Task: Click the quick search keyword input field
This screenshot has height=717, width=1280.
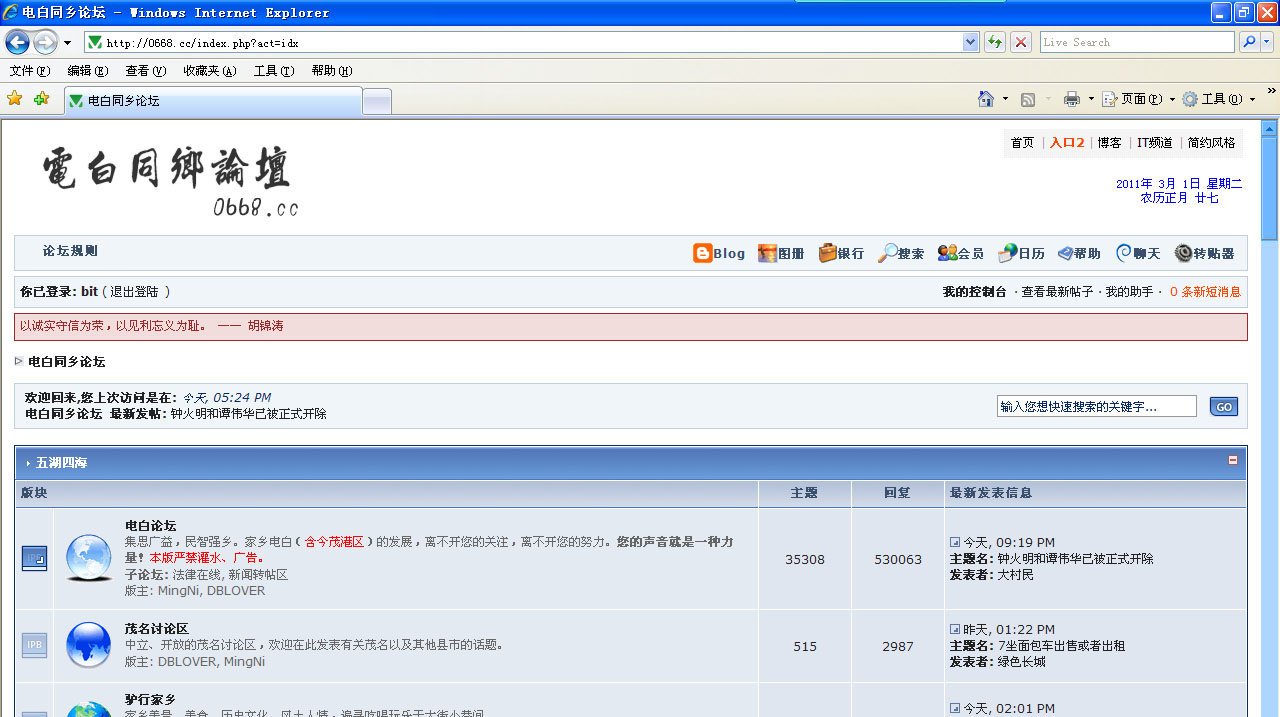Action: [1096, 406]
